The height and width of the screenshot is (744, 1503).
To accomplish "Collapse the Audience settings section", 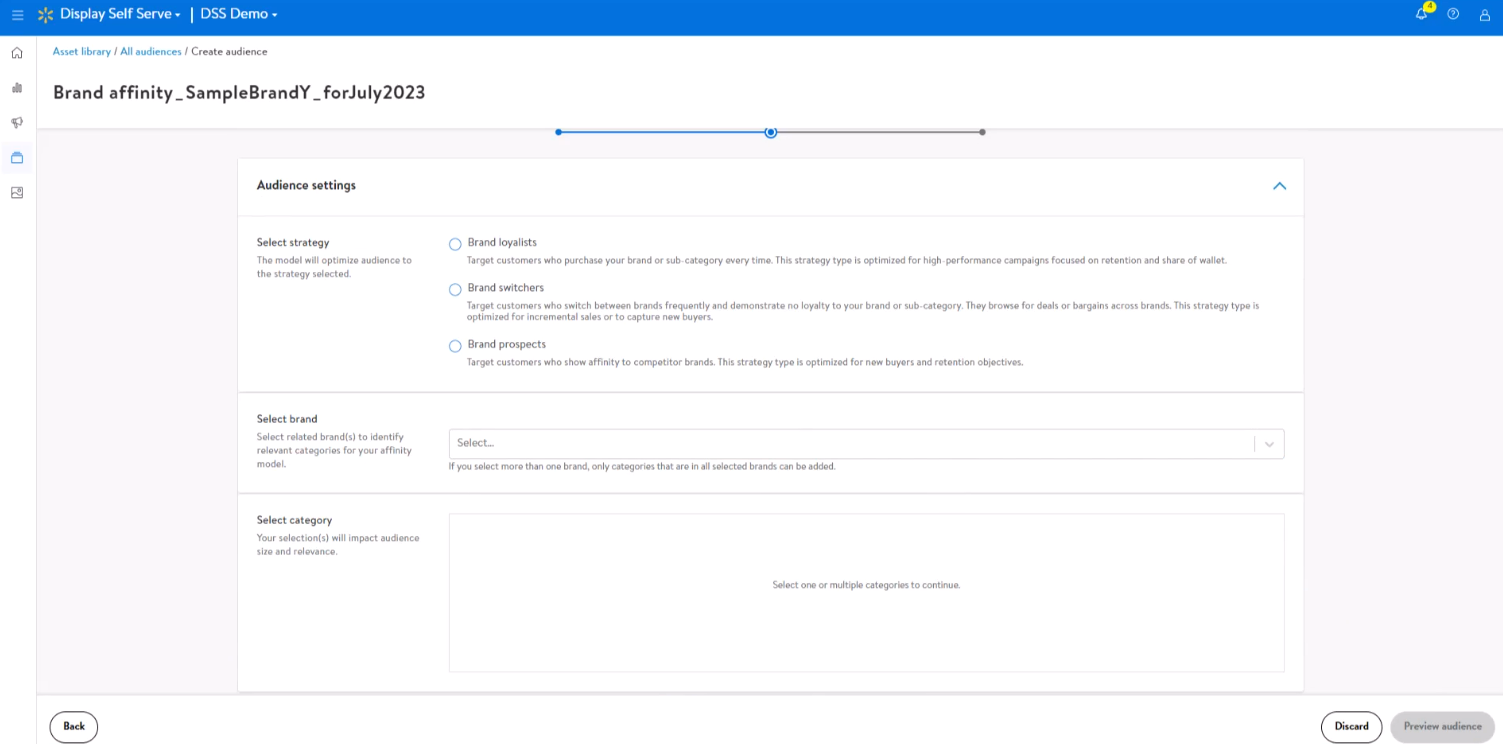I will click(x=1279, y=186).
